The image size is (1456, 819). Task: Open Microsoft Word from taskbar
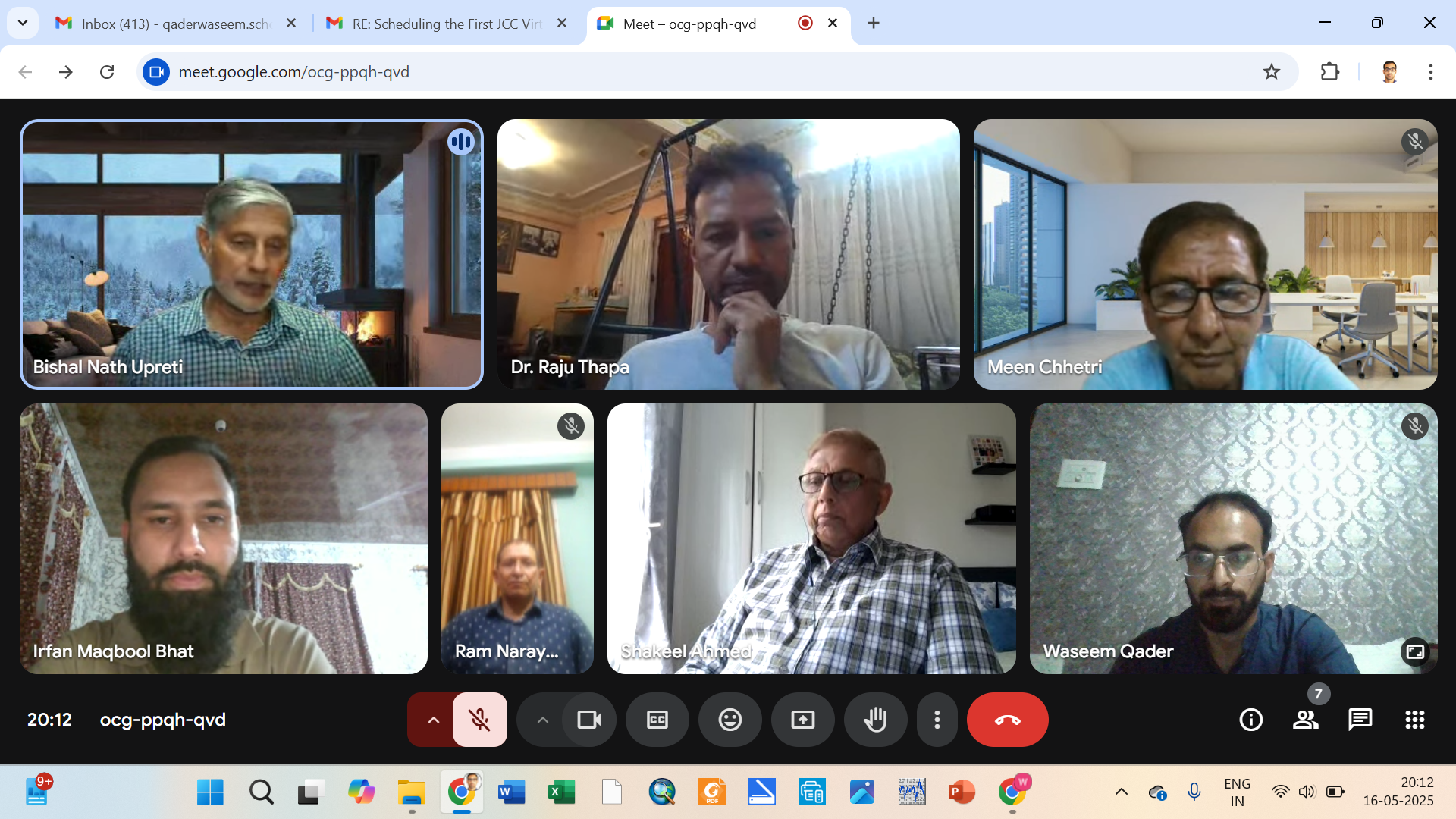pos(512,792)
